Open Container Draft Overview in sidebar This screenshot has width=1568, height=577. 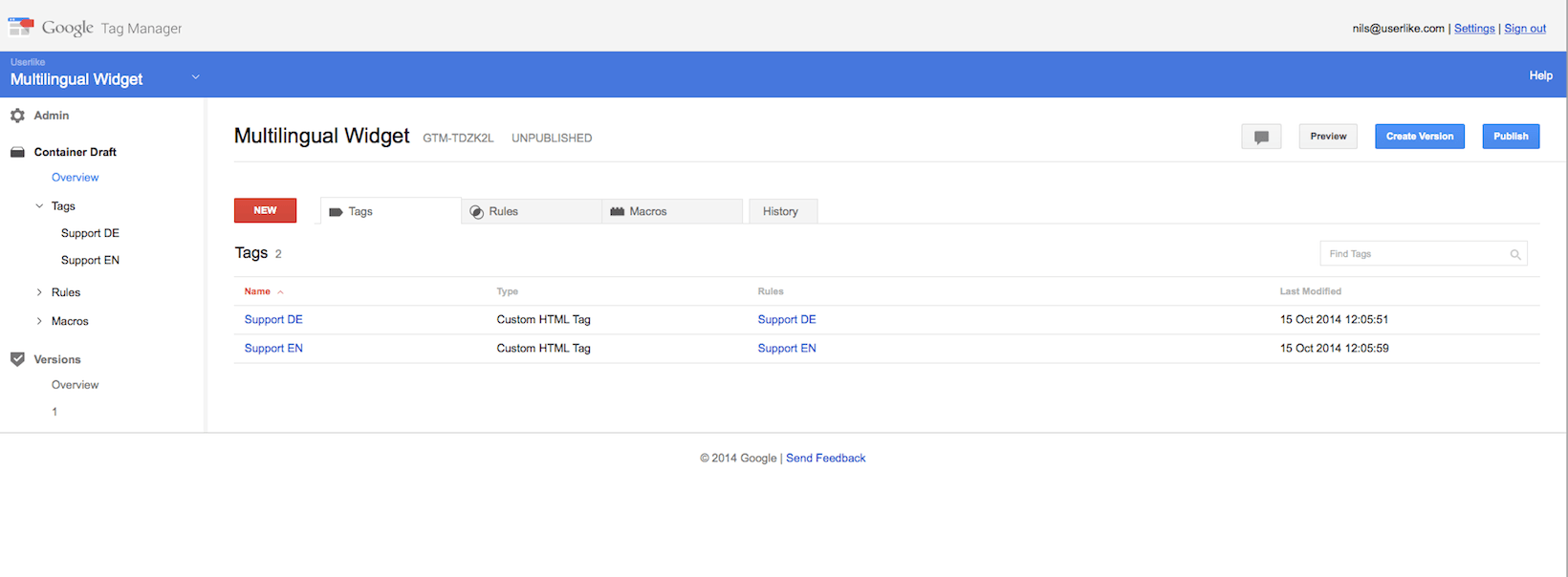[x=75, y=178]
